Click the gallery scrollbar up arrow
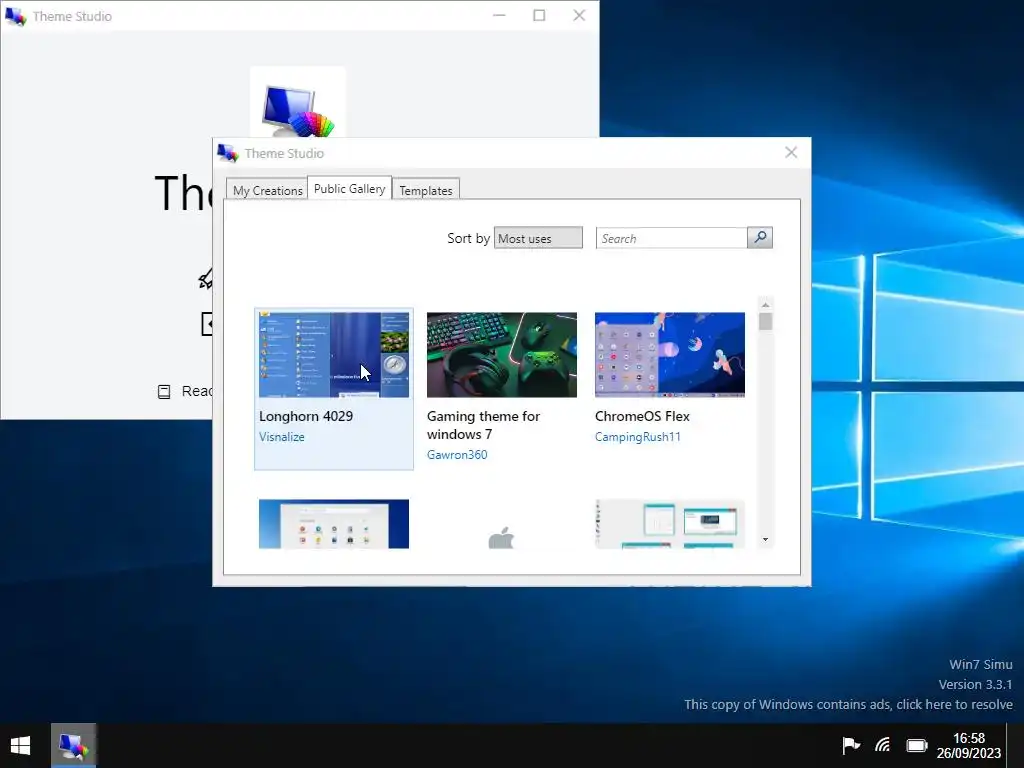The height and width of the screenshot is (768, 1024). [765, 305]
